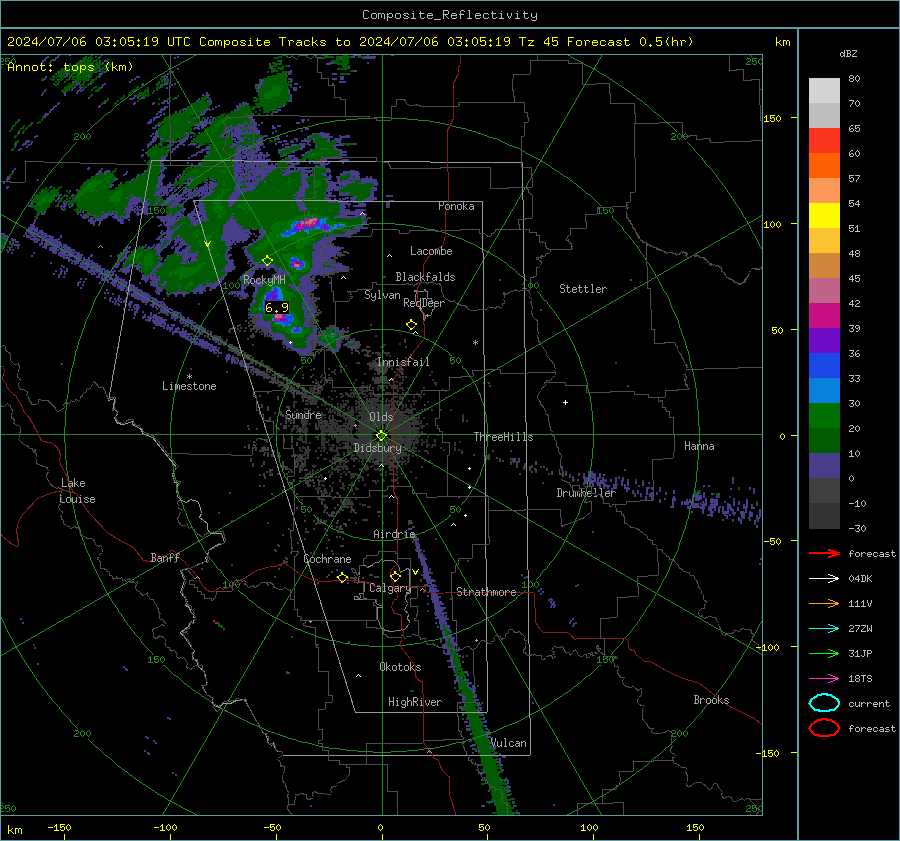The width and height of the screenshot is (900, 841).
Task: Click the Cochrane city label
Action: [x=327, y=559]
